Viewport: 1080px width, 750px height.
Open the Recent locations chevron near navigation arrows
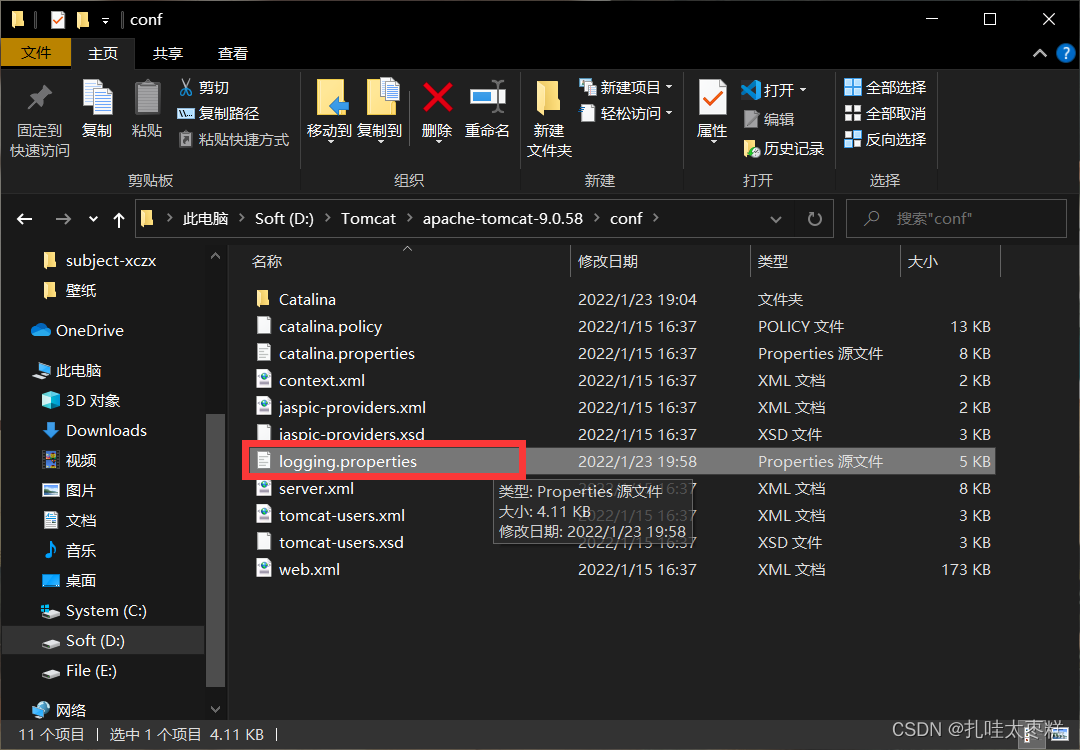click(93, 219)
